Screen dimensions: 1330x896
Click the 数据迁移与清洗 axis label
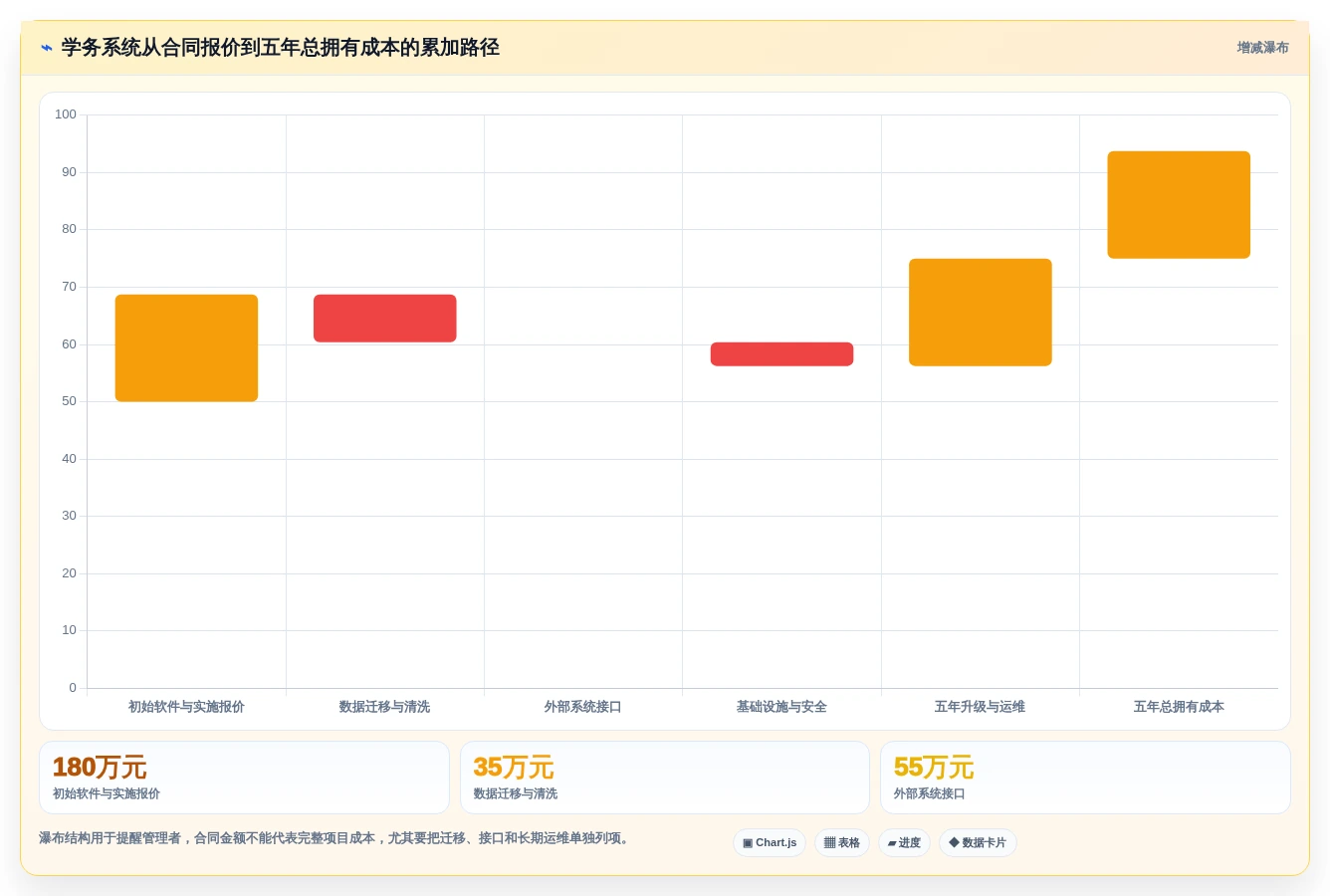pyautogui.click(x=384, y=707)
